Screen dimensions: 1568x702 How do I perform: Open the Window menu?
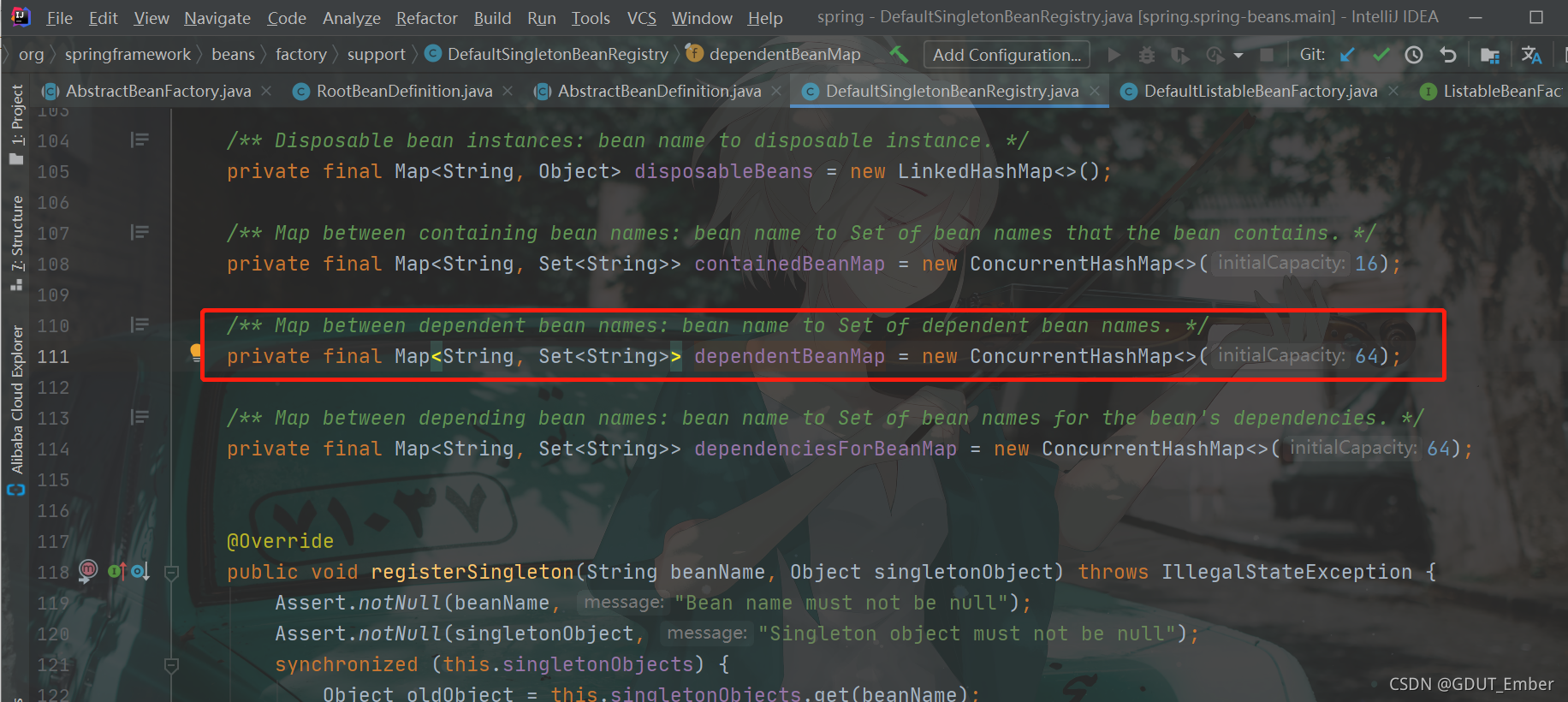click(x=702, y=18)
